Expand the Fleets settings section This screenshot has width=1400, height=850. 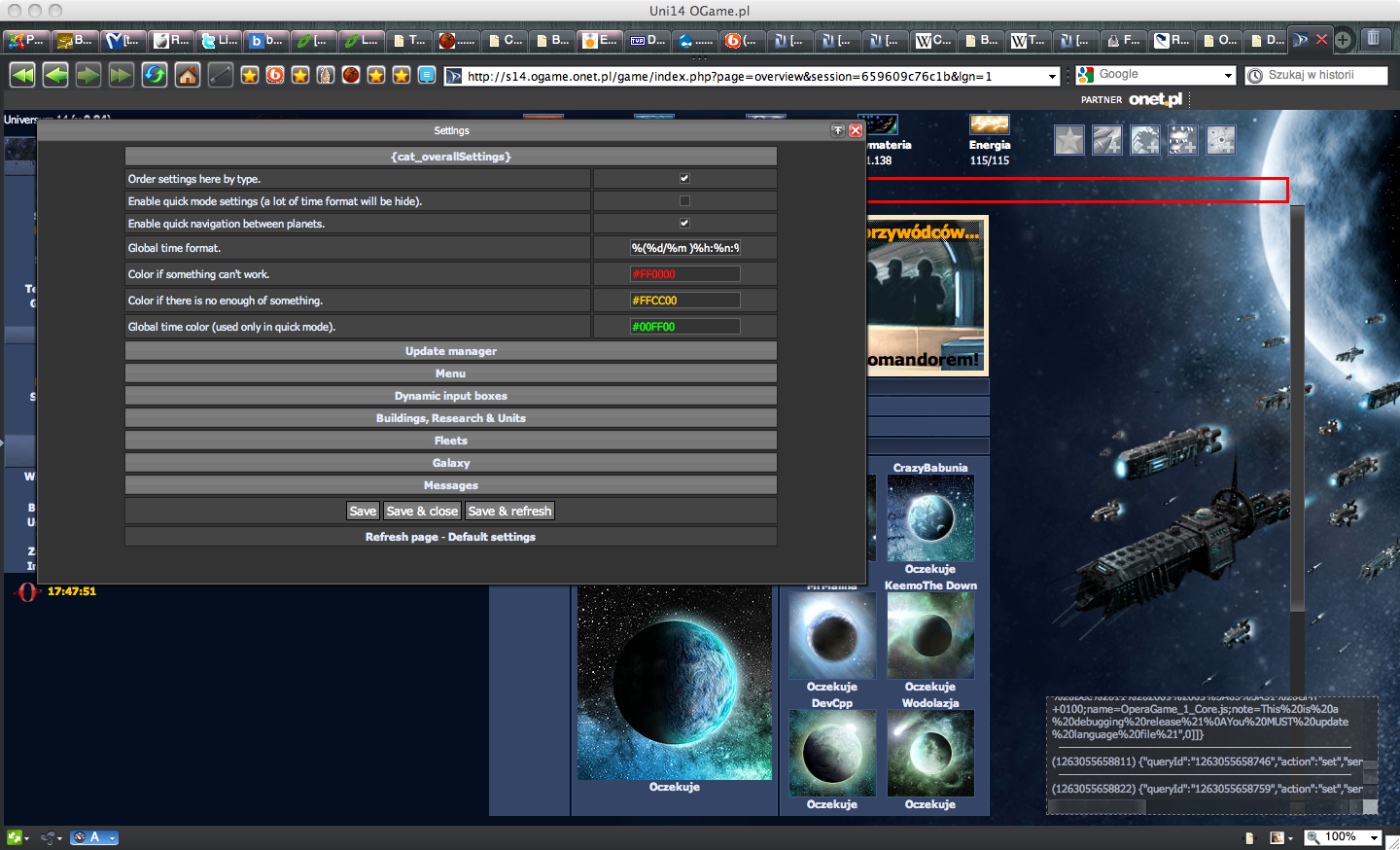[450, 441]
